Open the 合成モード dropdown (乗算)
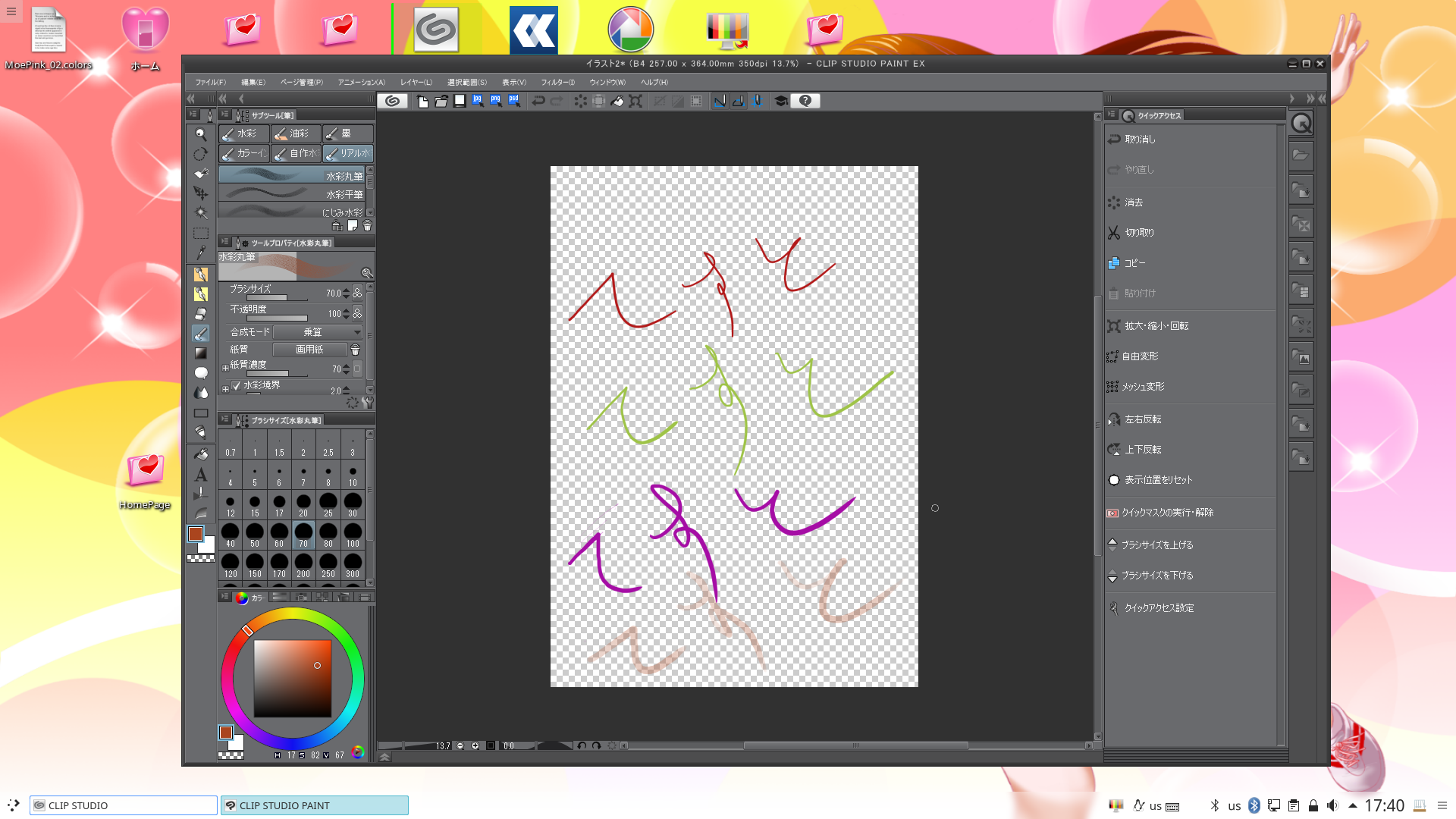1456x819 pixels. pos(318,332)
